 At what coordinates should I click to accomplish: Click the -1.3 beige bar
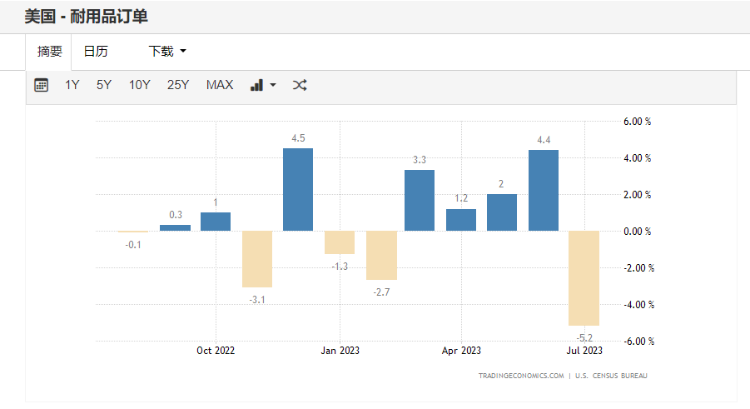click(340, 243)
